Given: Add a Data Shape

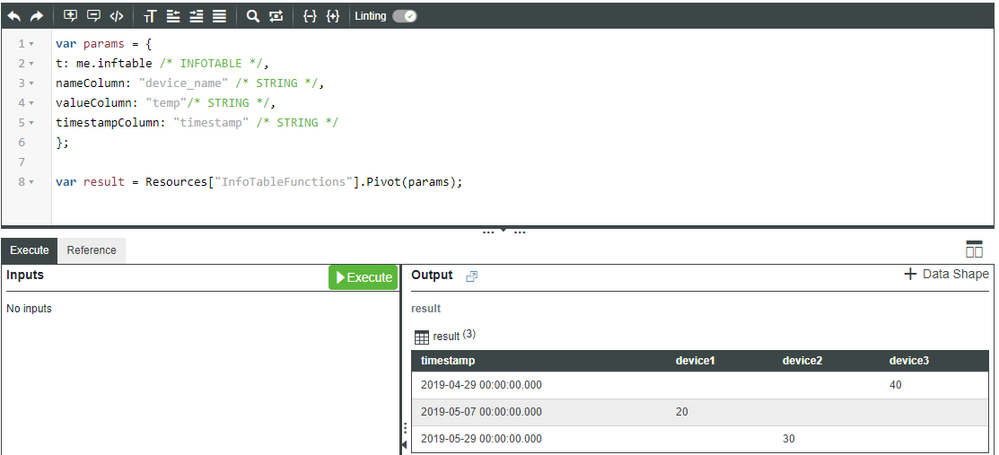Looking at the screenshot, I should point(946,274).
